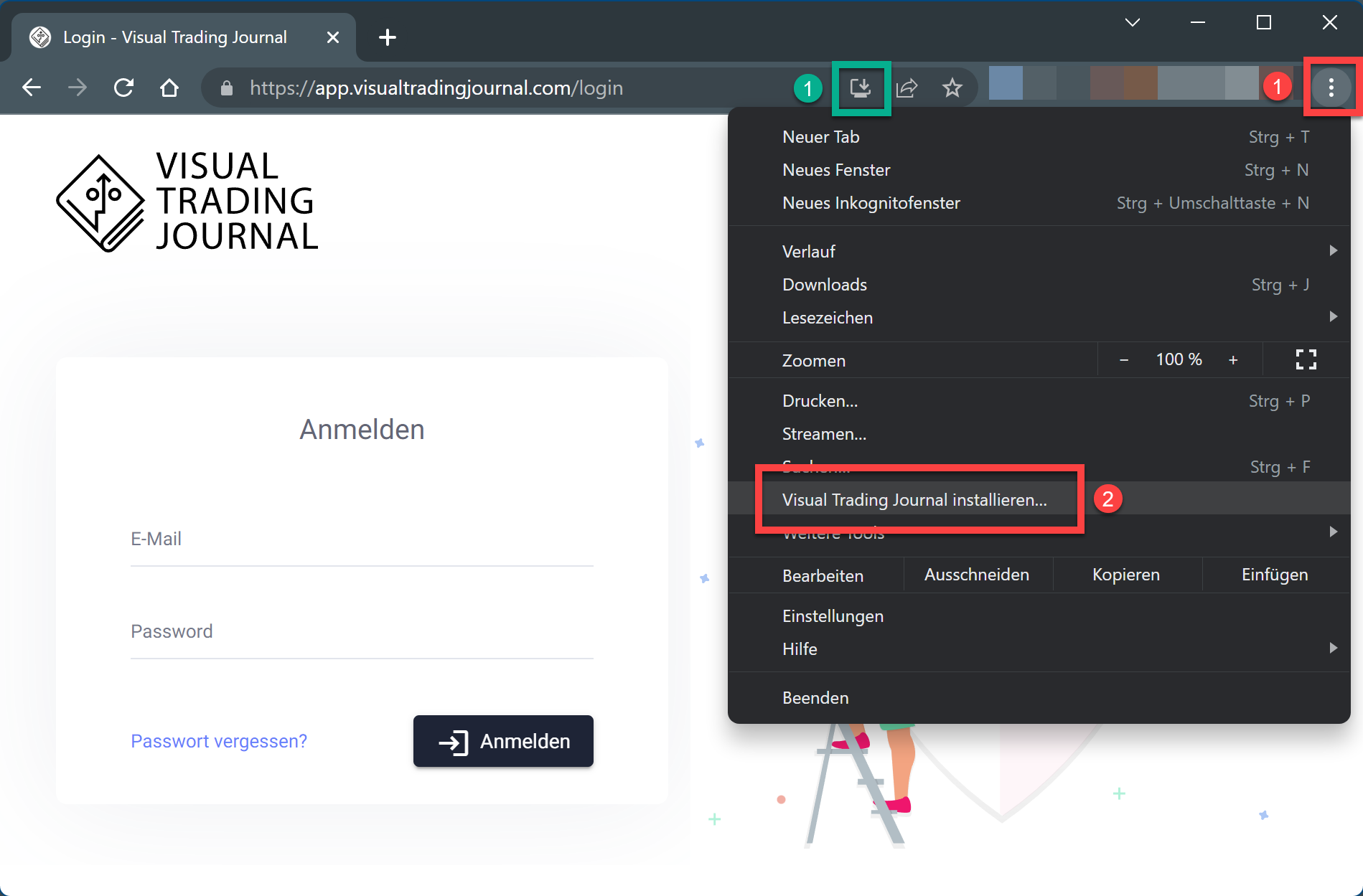Choose Beenden to quit the browser

click(x=1039, y=698)
